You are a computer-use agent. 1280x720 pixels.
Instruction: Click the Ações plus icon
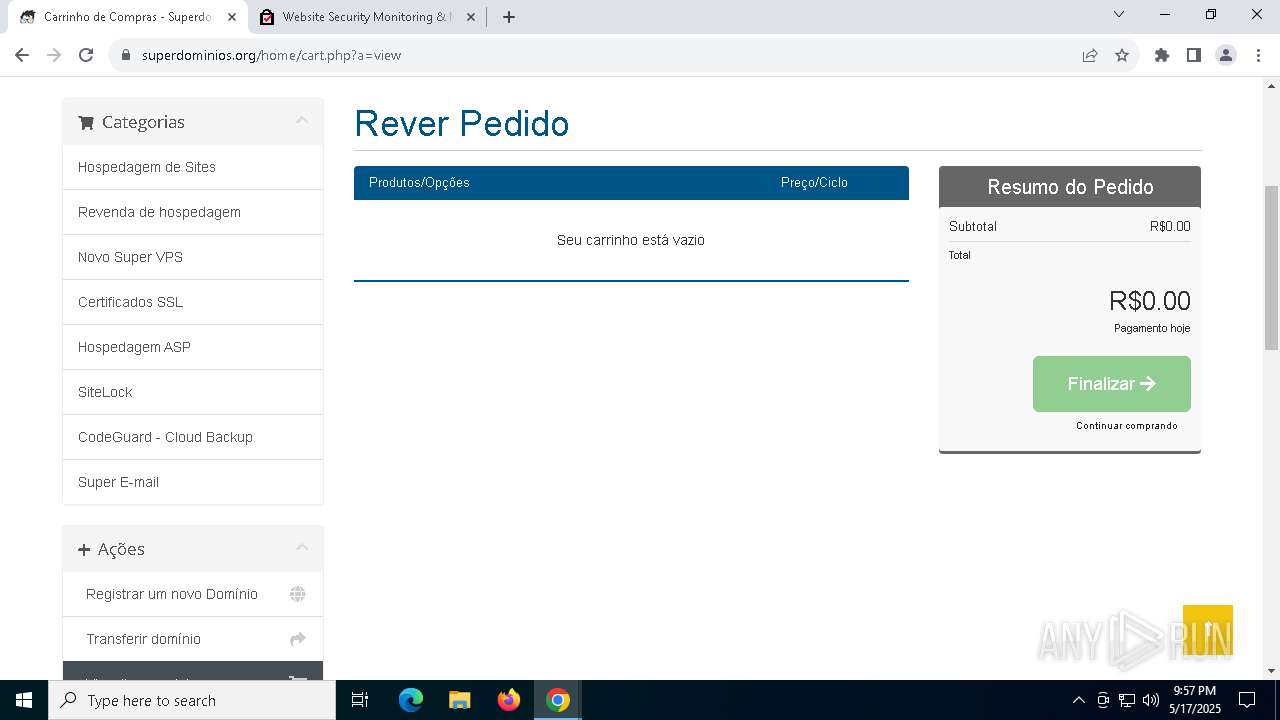click(84, 549)
